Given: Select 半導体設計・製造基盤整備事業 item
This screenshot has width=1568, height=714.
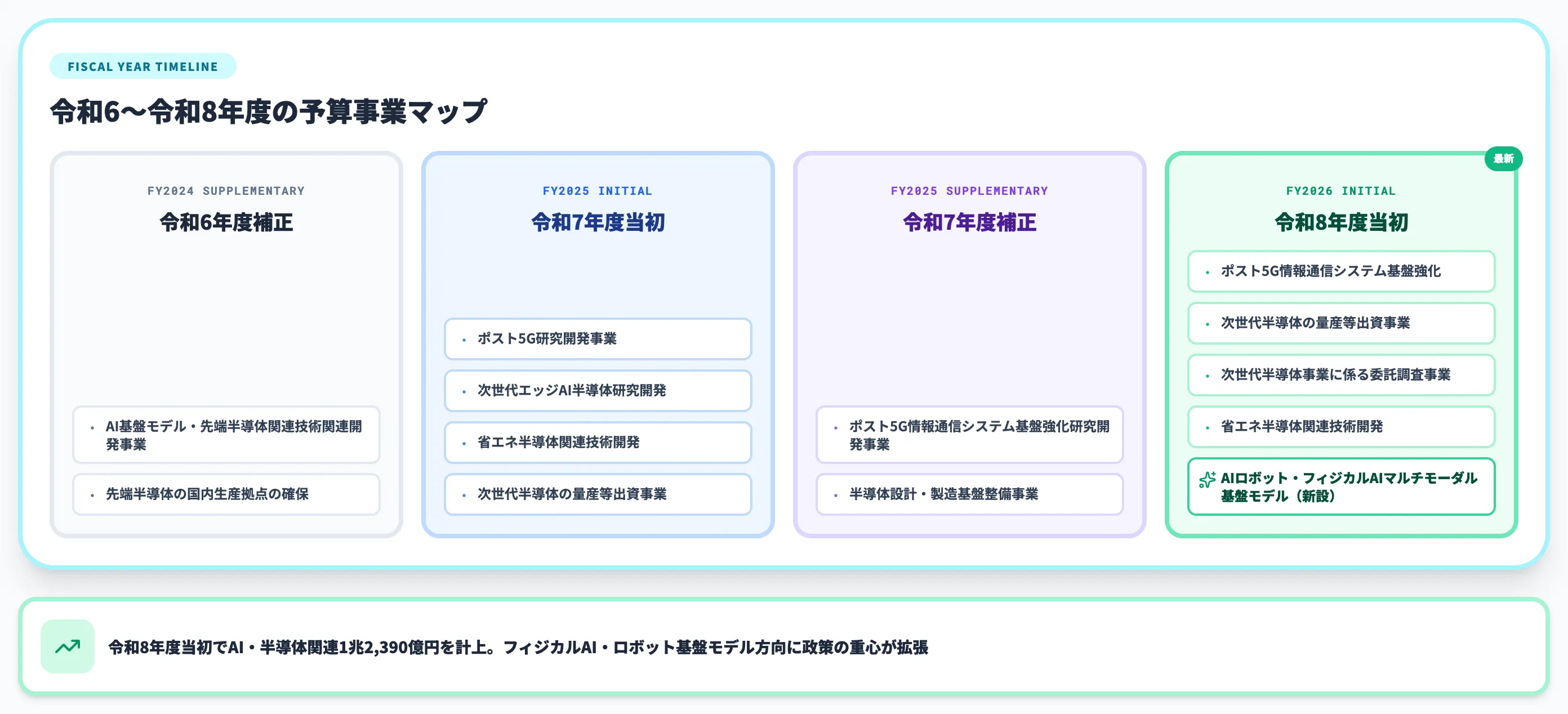Looking at the screenshot, I should pos(970,494).
